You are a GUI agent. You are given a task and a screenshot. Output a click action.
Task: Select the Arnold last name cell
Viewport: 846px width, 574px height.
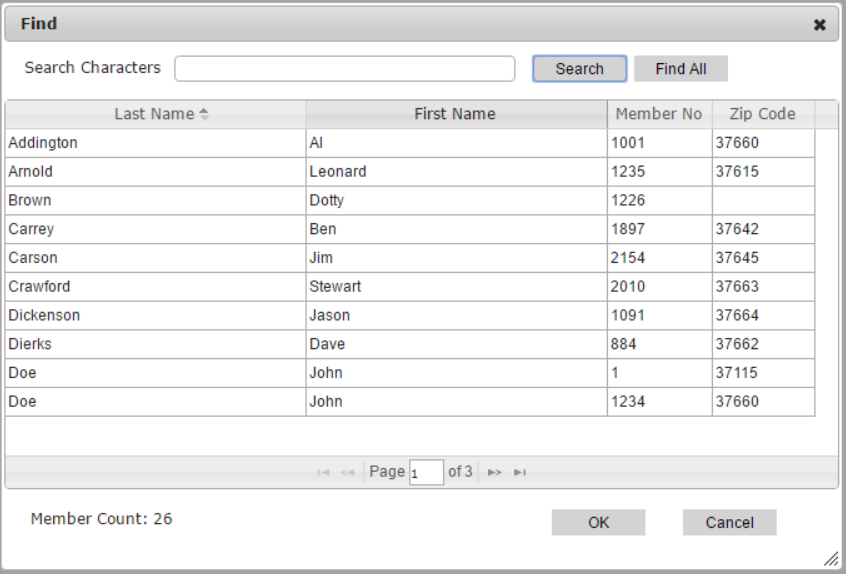pyautogui.click(x=155, y=172)
